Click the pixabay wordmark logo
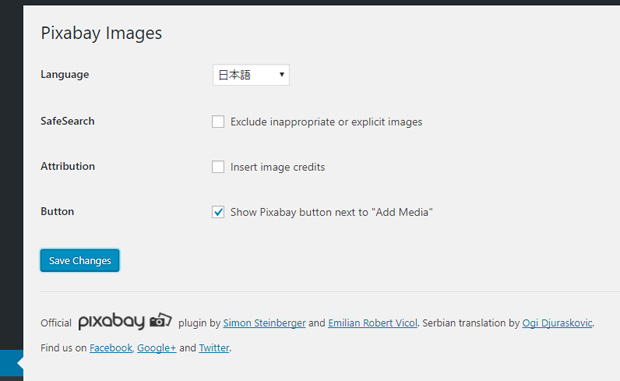The width and height of the screenshot is (620, 381). click(x=112, y=321)
